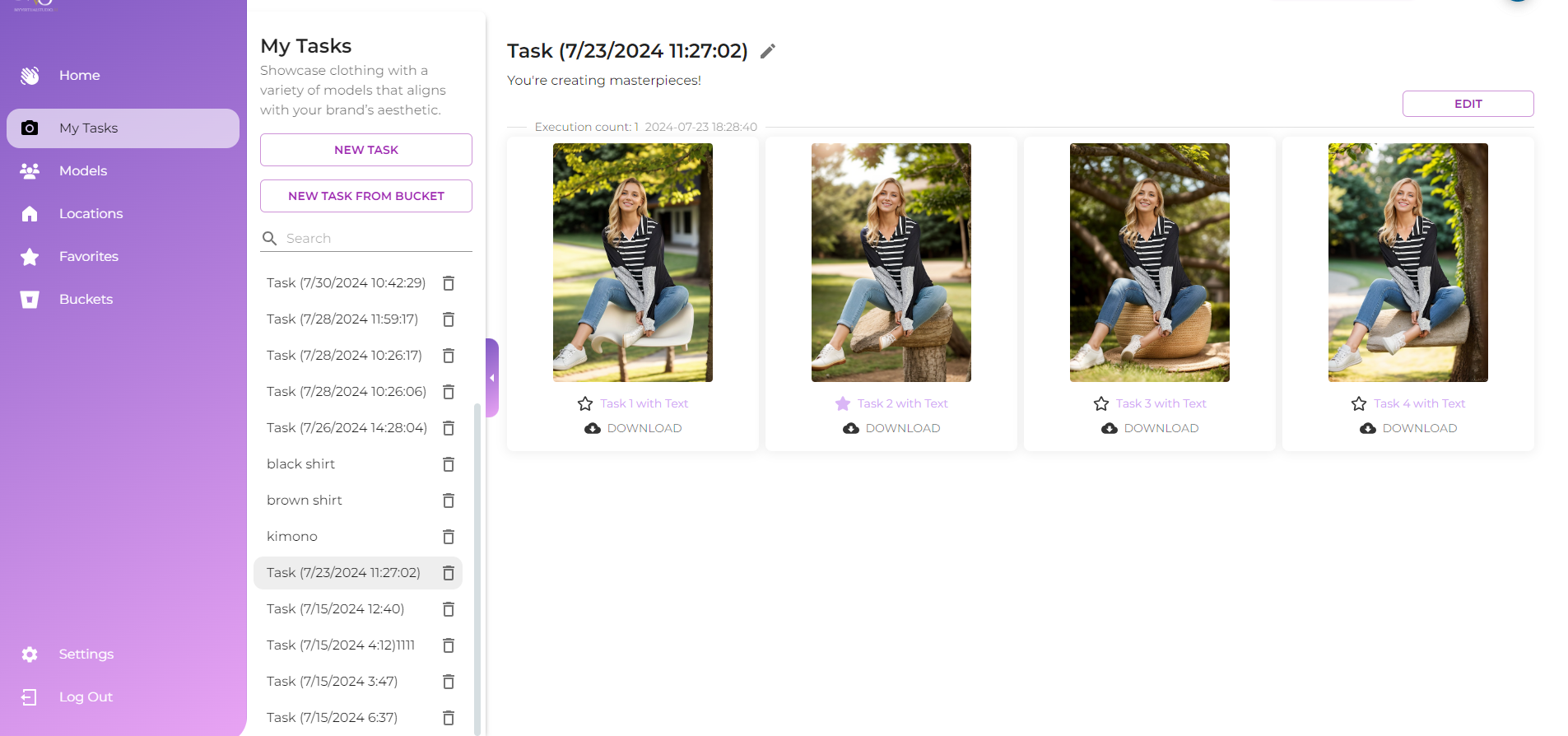Collapse the task list panel arrow handle

coord(492,378)
